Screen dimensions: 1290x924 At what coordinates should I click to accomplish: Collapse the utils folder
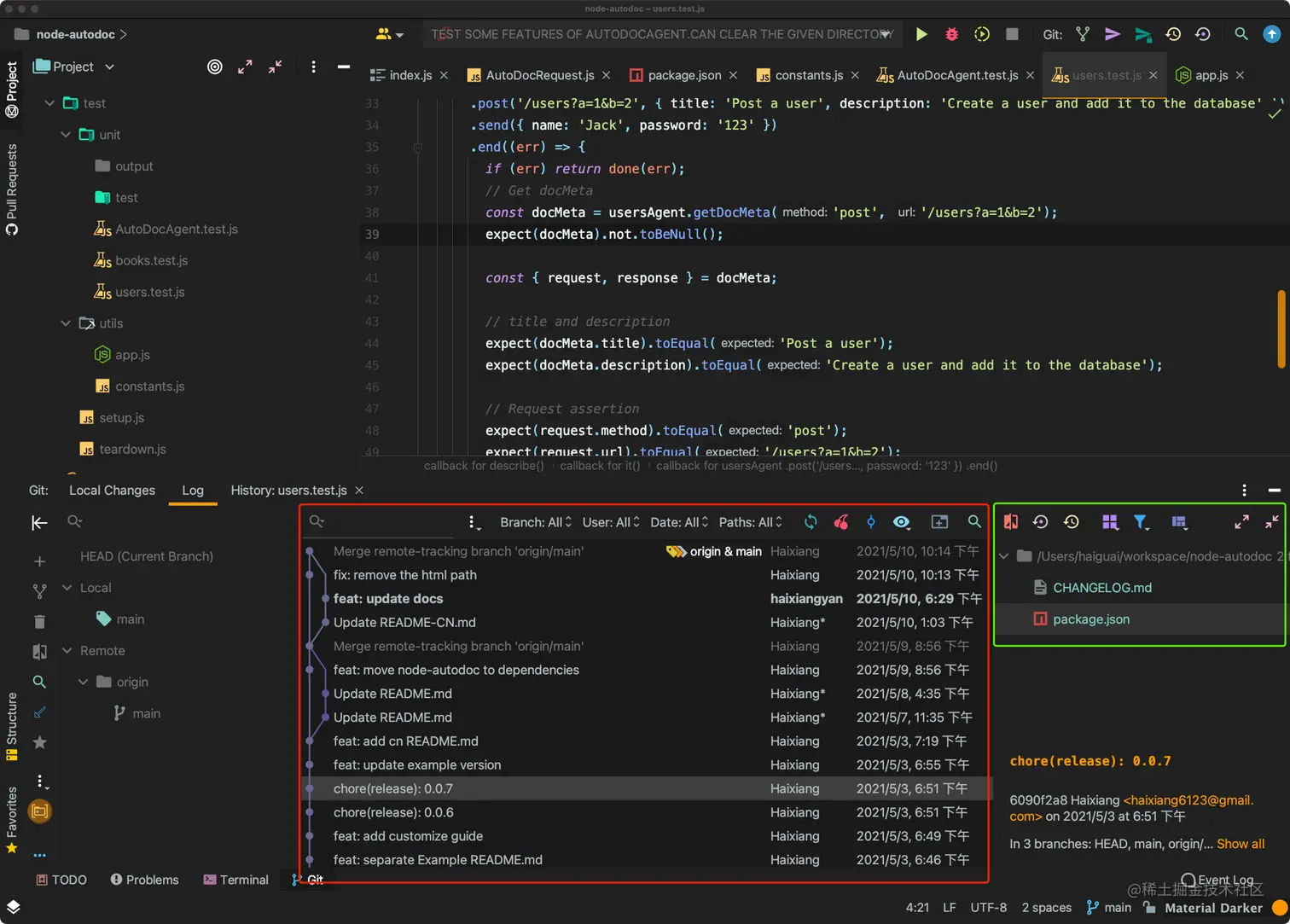coord(66,323)
